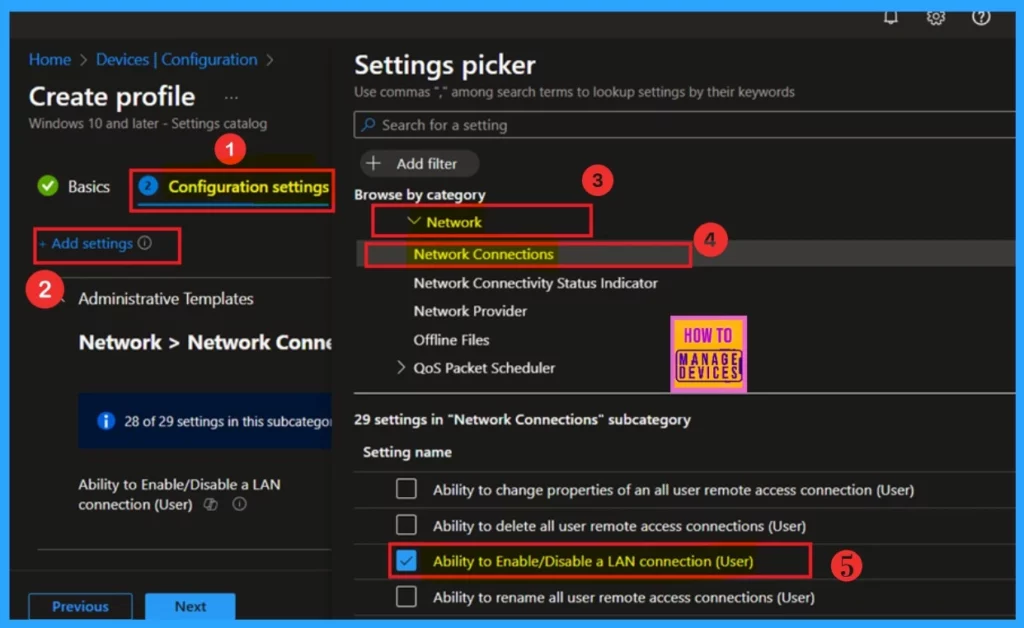Click the plus icon on Add filter
Screen dimensions: 1024x628
(373, 163)
